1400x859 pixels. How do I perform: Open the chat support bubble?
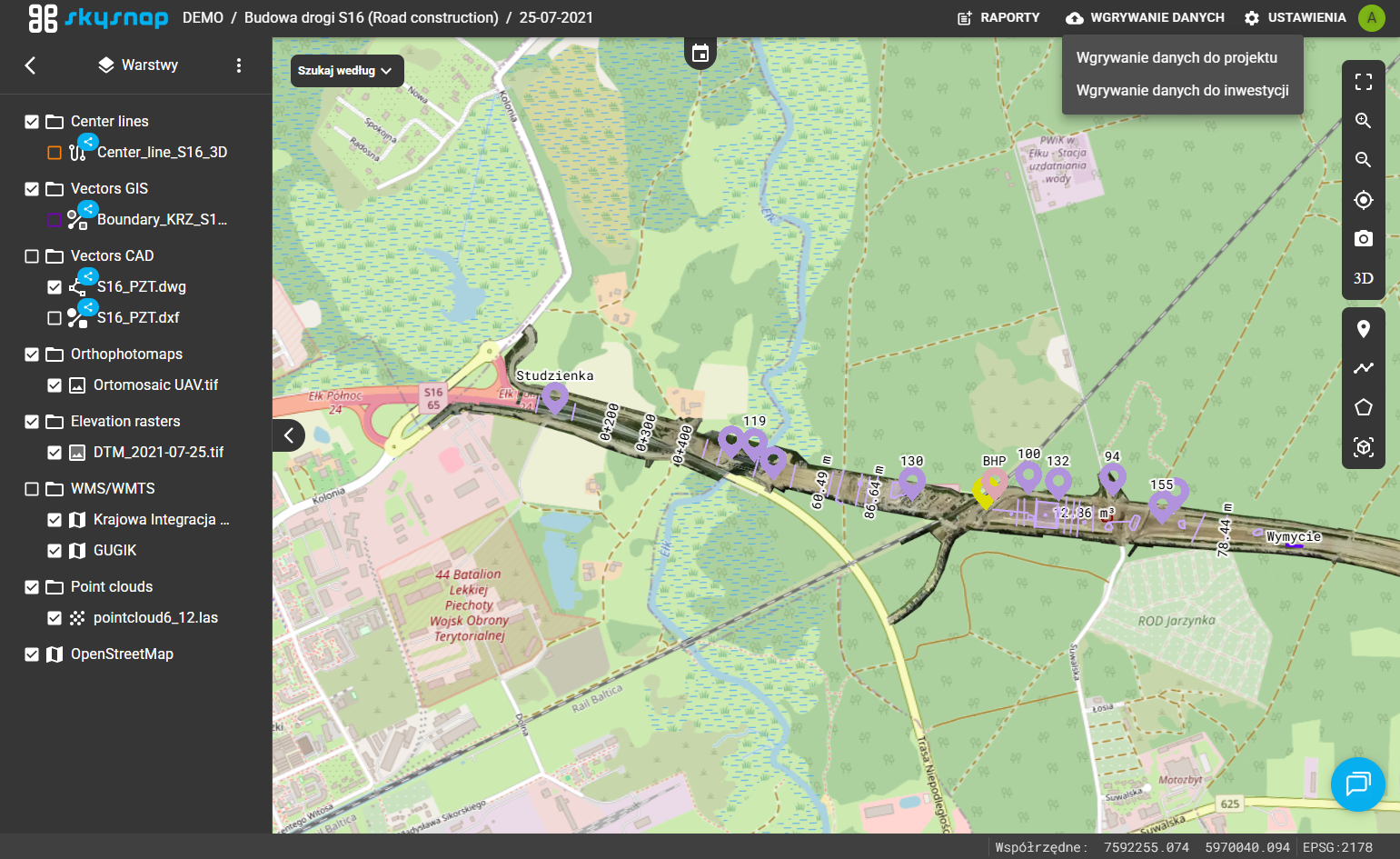coord(1358,784)
